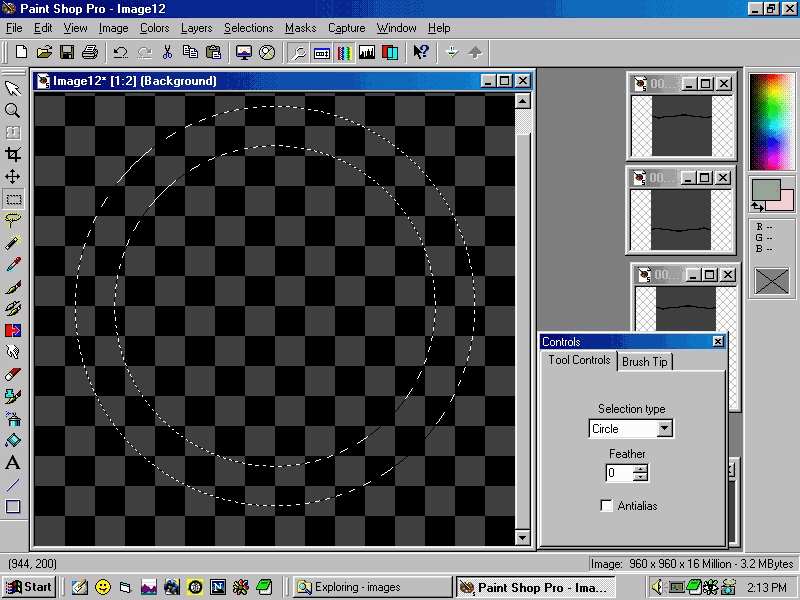Enable the Antialias checkbox
This screenshot has height=600, width=800.
coord(606,506)
